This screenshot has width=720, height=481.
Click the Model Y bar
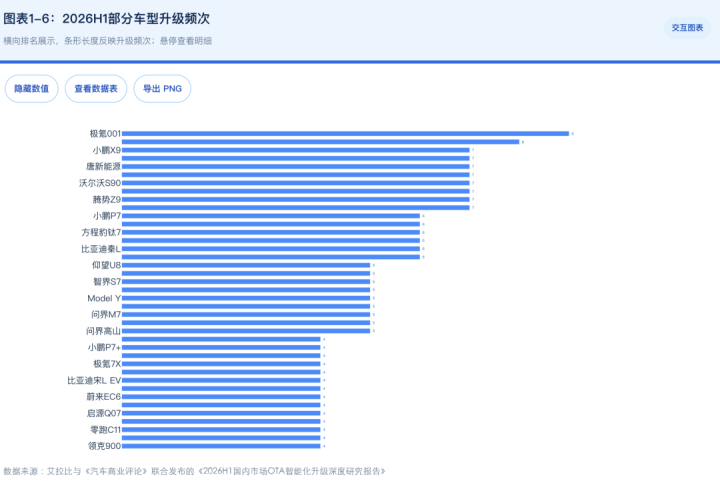click(x=246, y=298)
